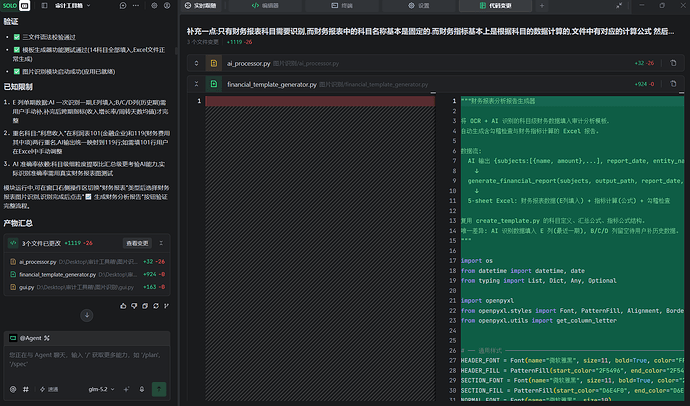The image size is (690, 406).
Task: Click line 17 'import os' in diff
Action: (477, 260)
